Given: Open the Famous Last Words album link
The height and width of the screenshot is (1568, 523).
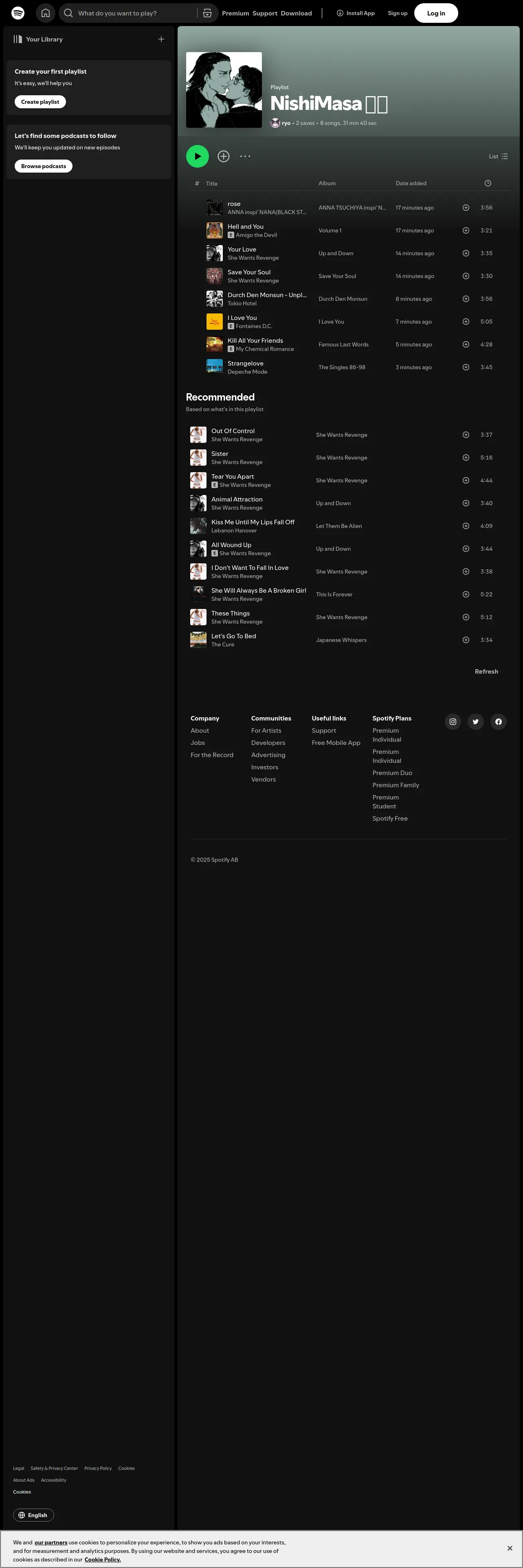Looking at the screenshot, I should (343, 344).
